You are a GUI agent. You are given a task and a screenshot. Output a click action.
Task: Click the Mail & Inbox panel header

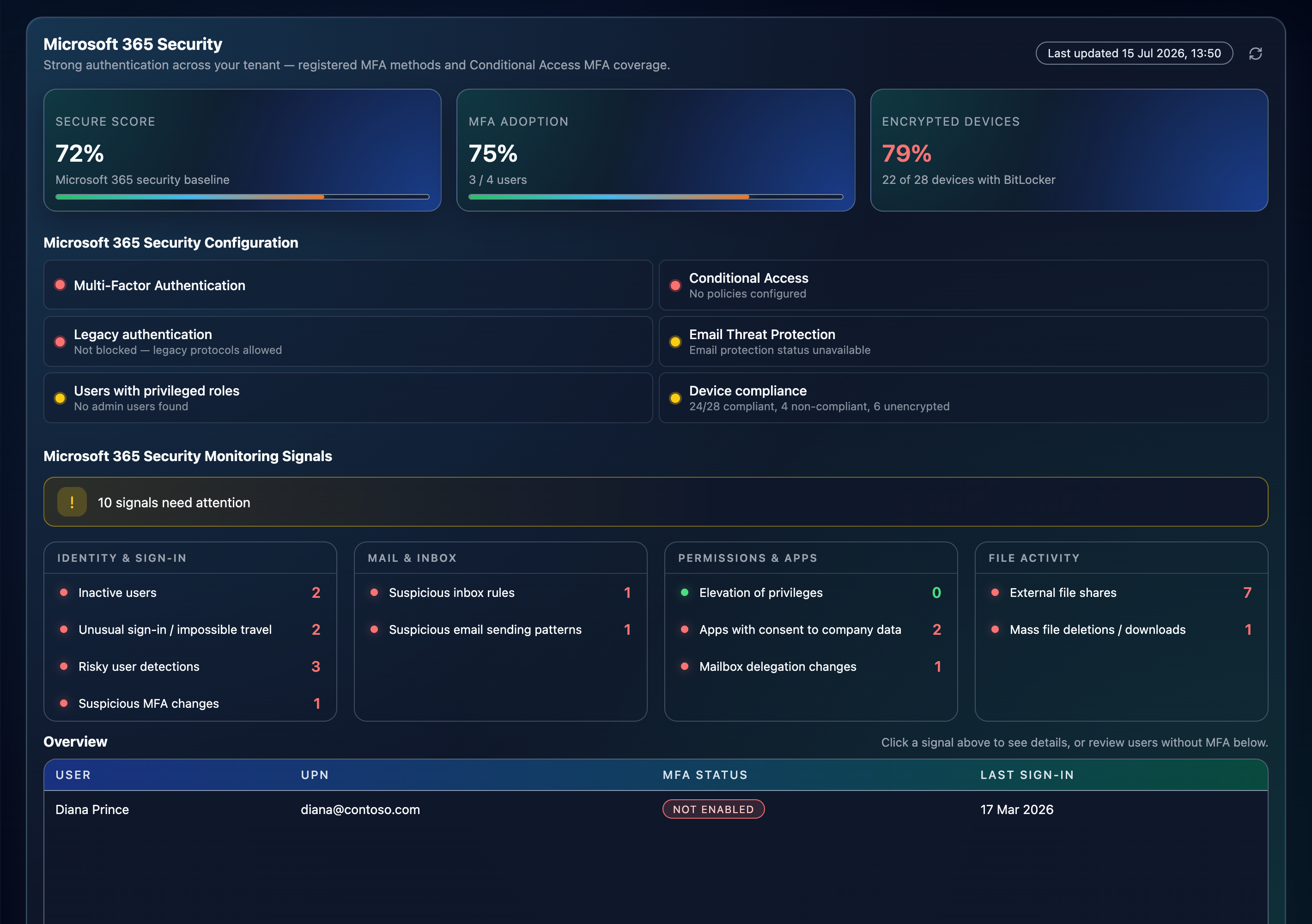click(x=500, y=558)
